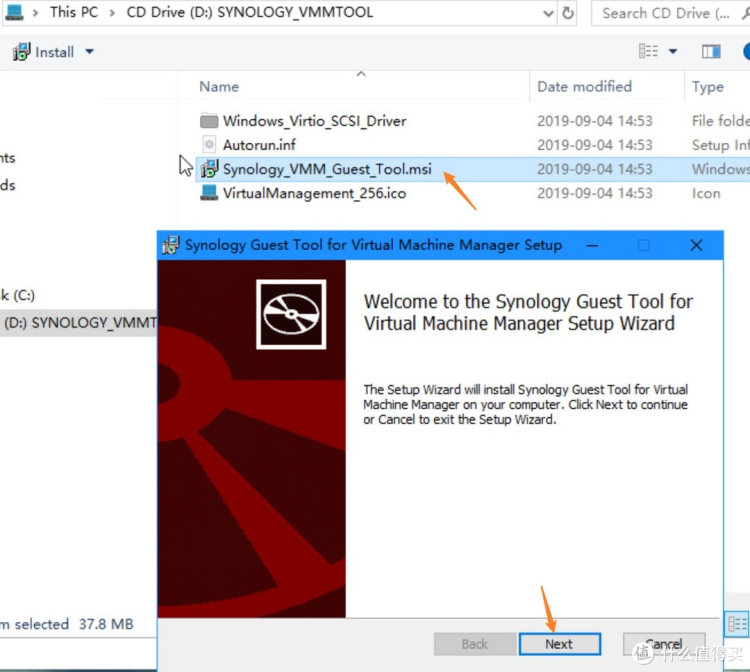The image size is (750, 672).
Task: Toggle the preview pane icon
Action: click(x=711, y=51)
